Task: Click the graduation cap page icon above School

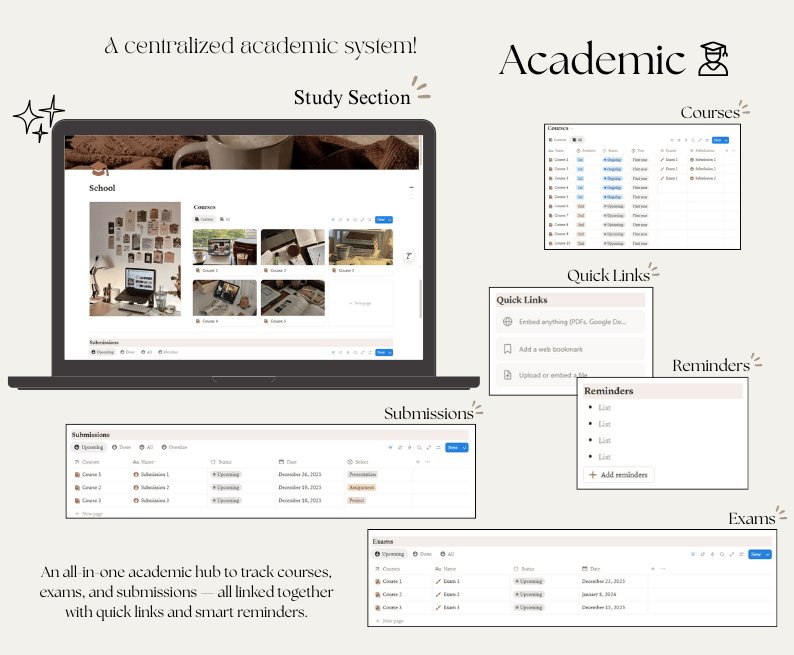Action: (100, 170)
